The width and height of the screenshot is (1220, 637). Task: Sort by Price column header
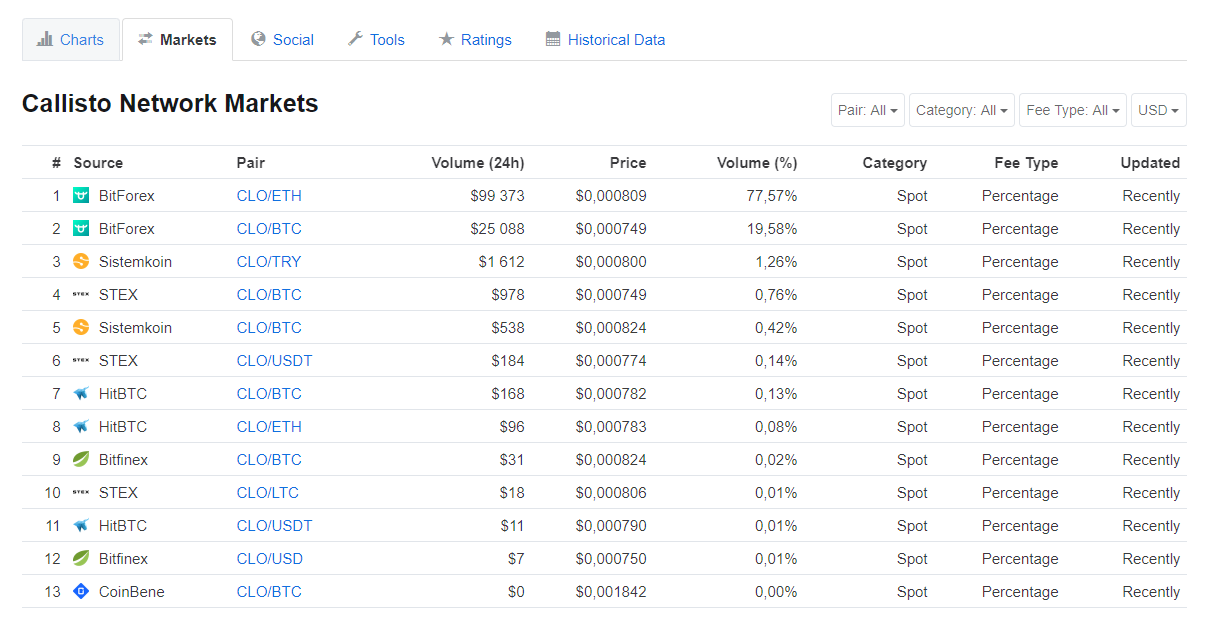(x=628, y=163)
